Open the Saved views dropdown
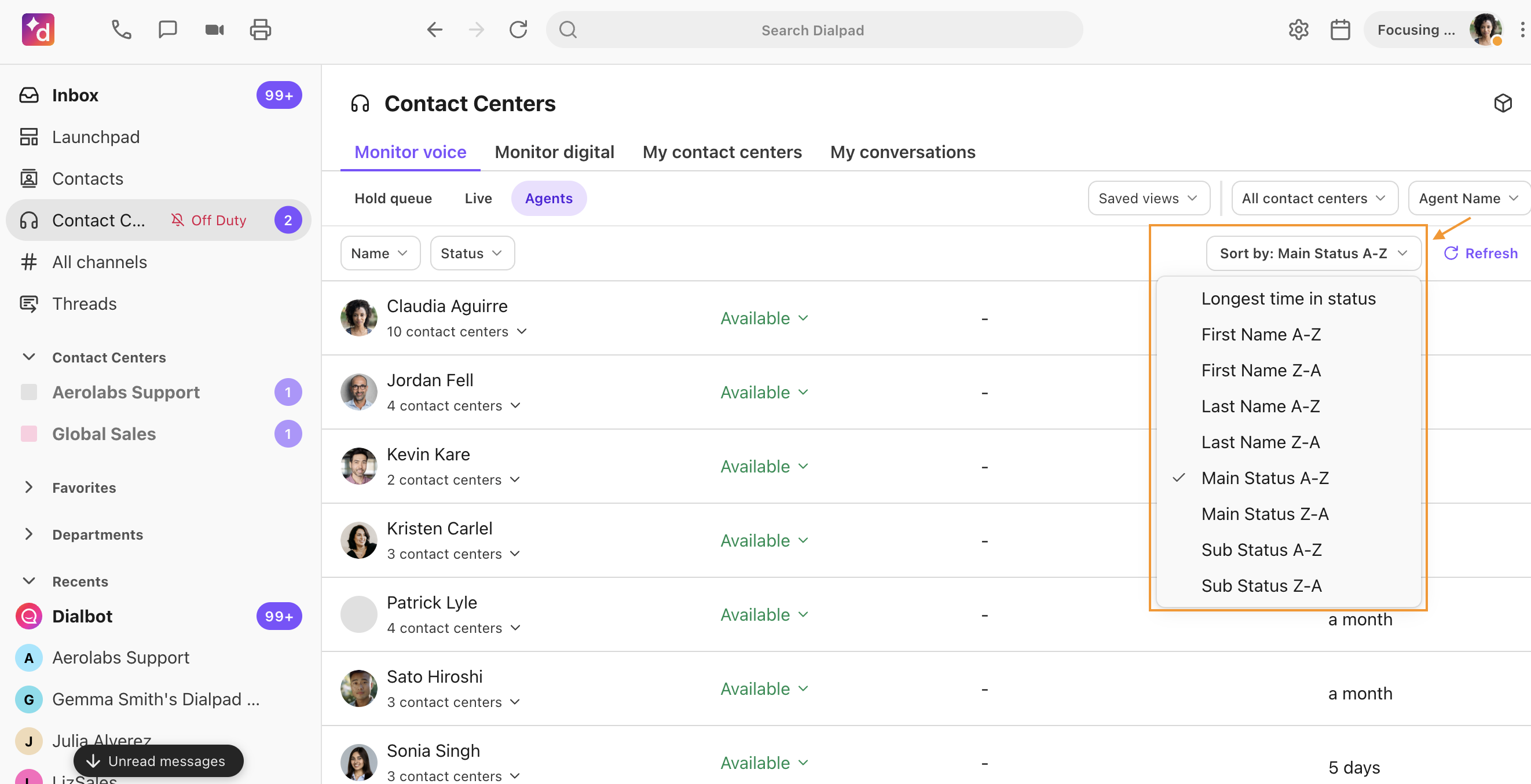The height and width of the screenshot is (784, 1531). pyautogui.click(x=1148, y=199)
